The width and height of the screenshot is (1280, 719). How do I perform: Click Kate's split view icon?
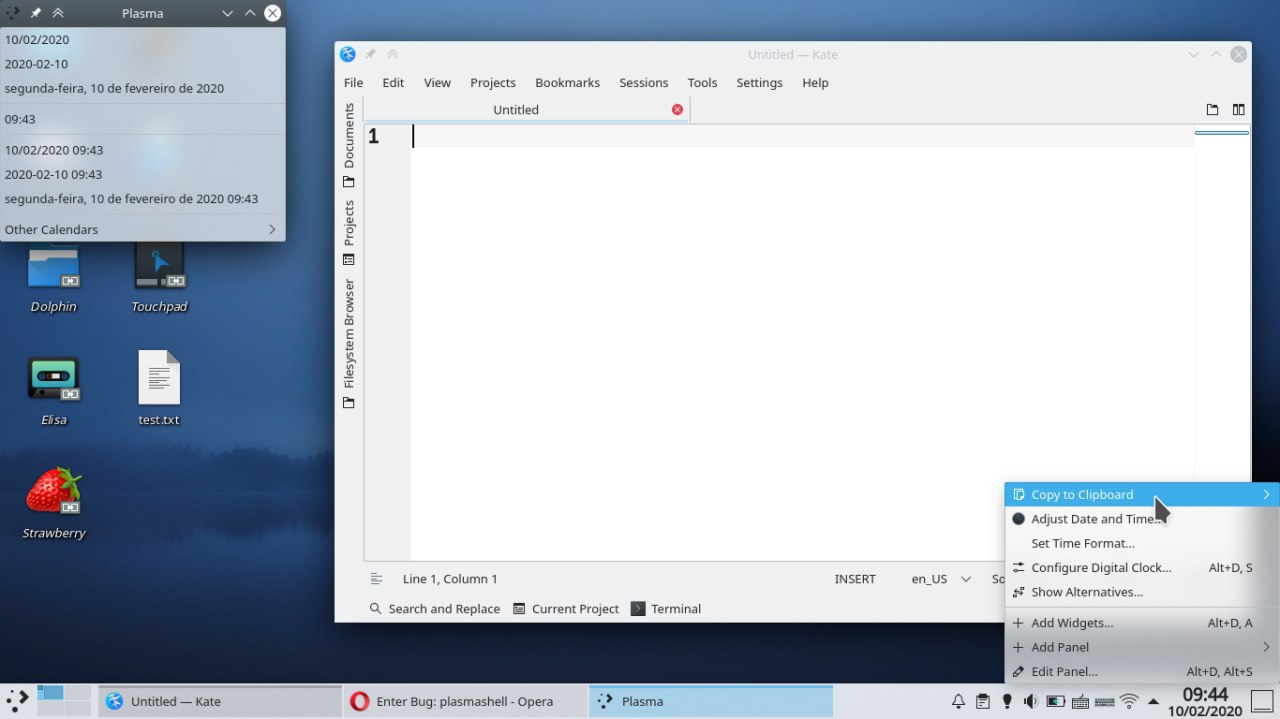(x=1238, y=110)
